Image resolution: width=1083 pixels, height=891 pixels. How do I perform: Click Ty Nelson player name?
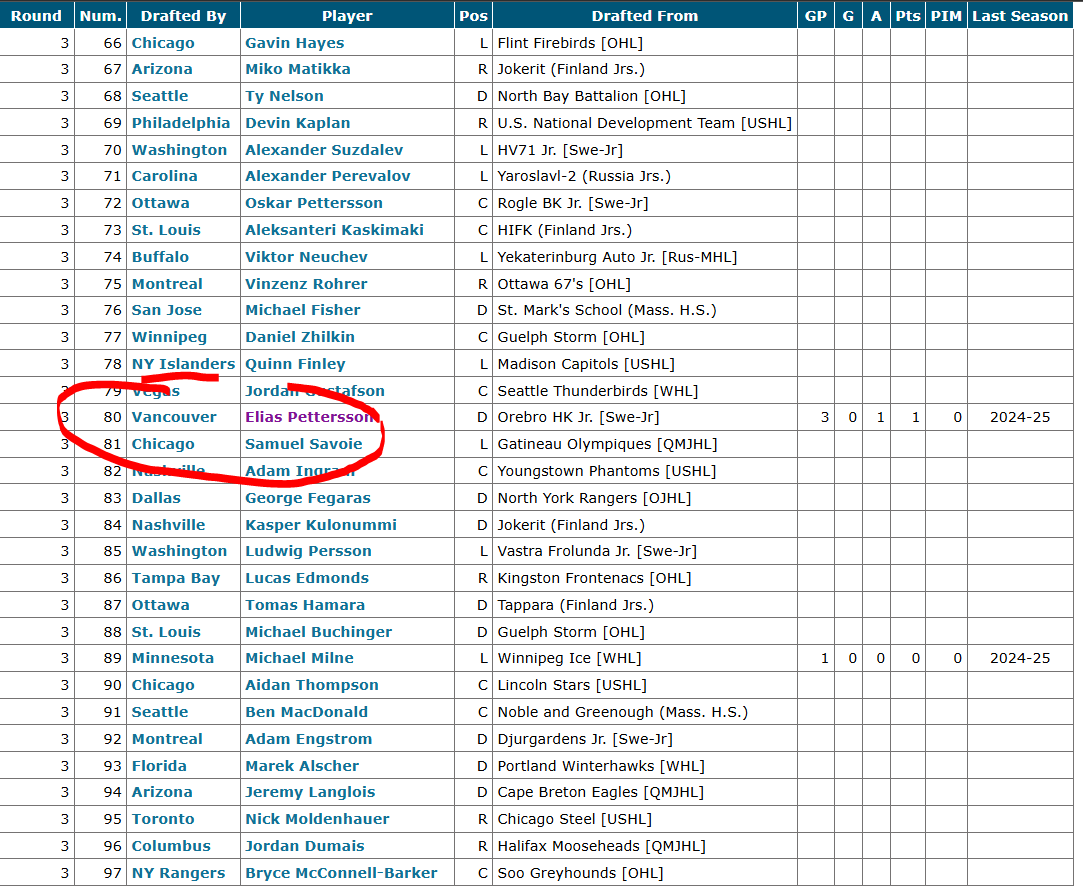click(284, 96)
